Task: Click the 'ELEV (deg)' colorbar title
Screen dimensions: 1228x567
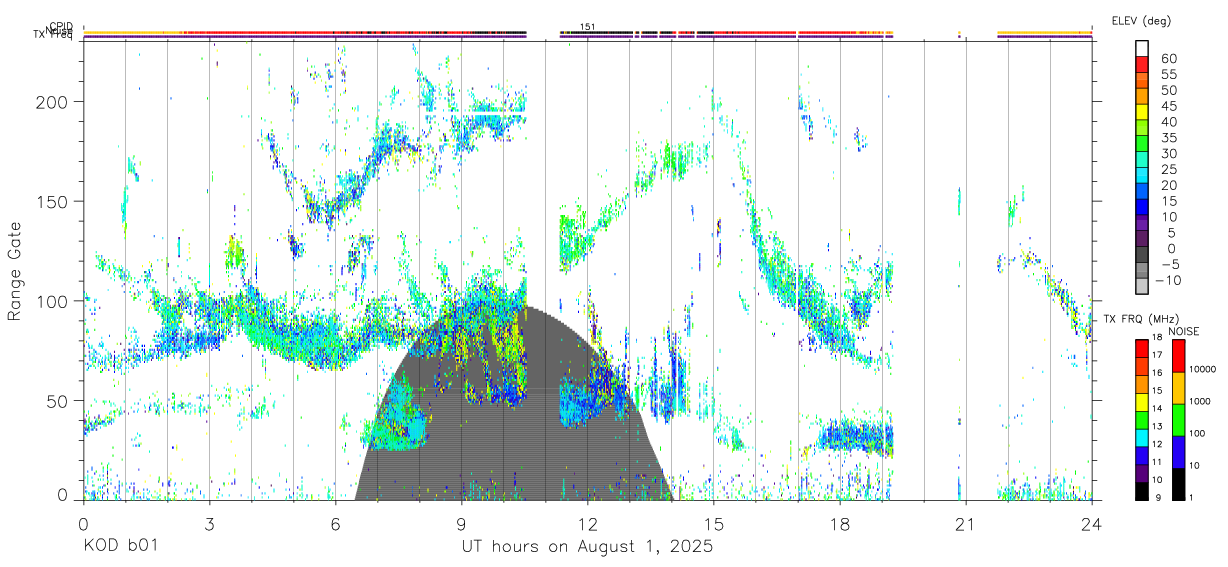Action: pos(1140,21)
